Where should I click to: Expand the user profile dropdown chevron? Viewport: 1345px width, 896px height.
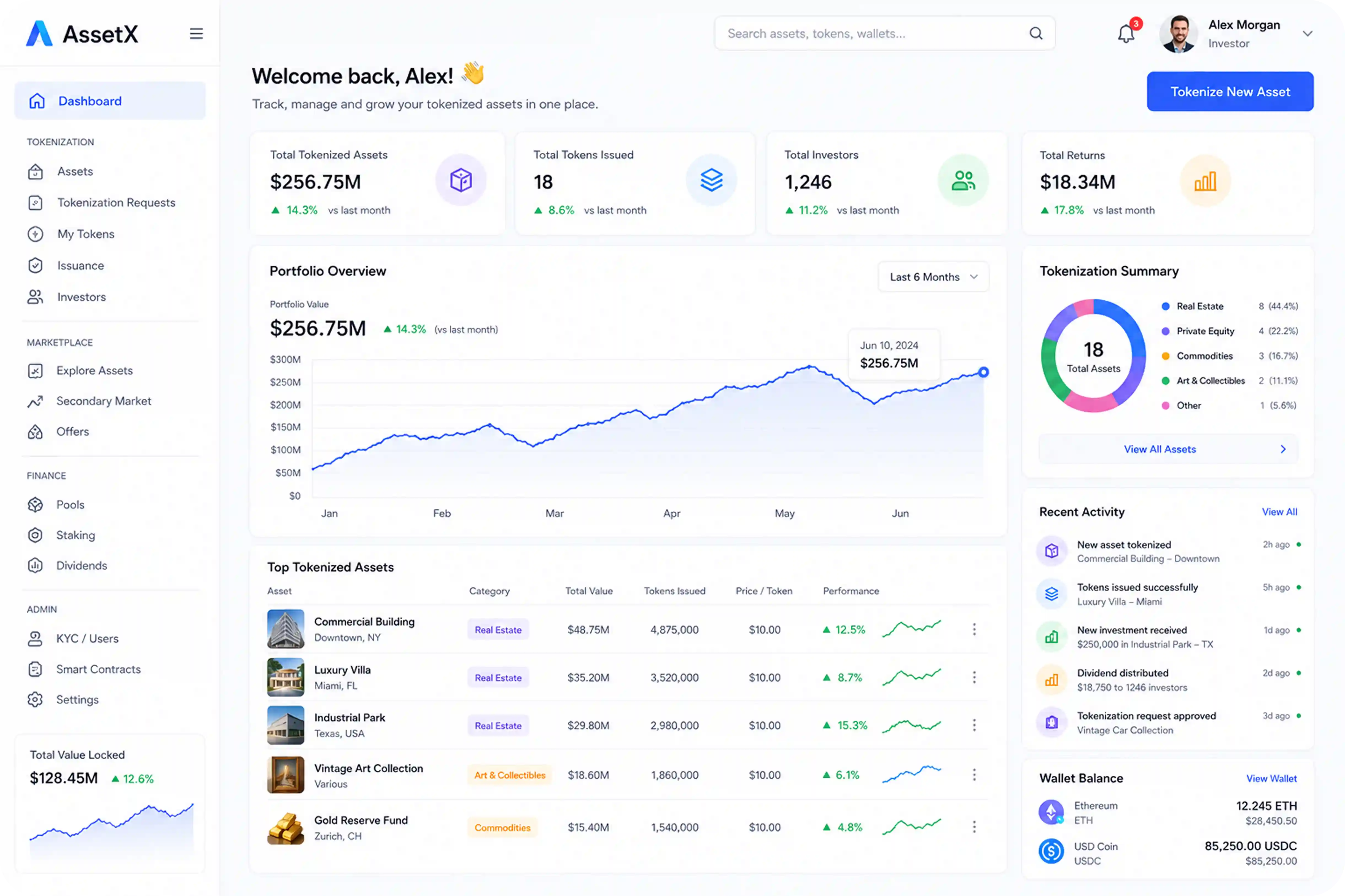pos(1307,34)
